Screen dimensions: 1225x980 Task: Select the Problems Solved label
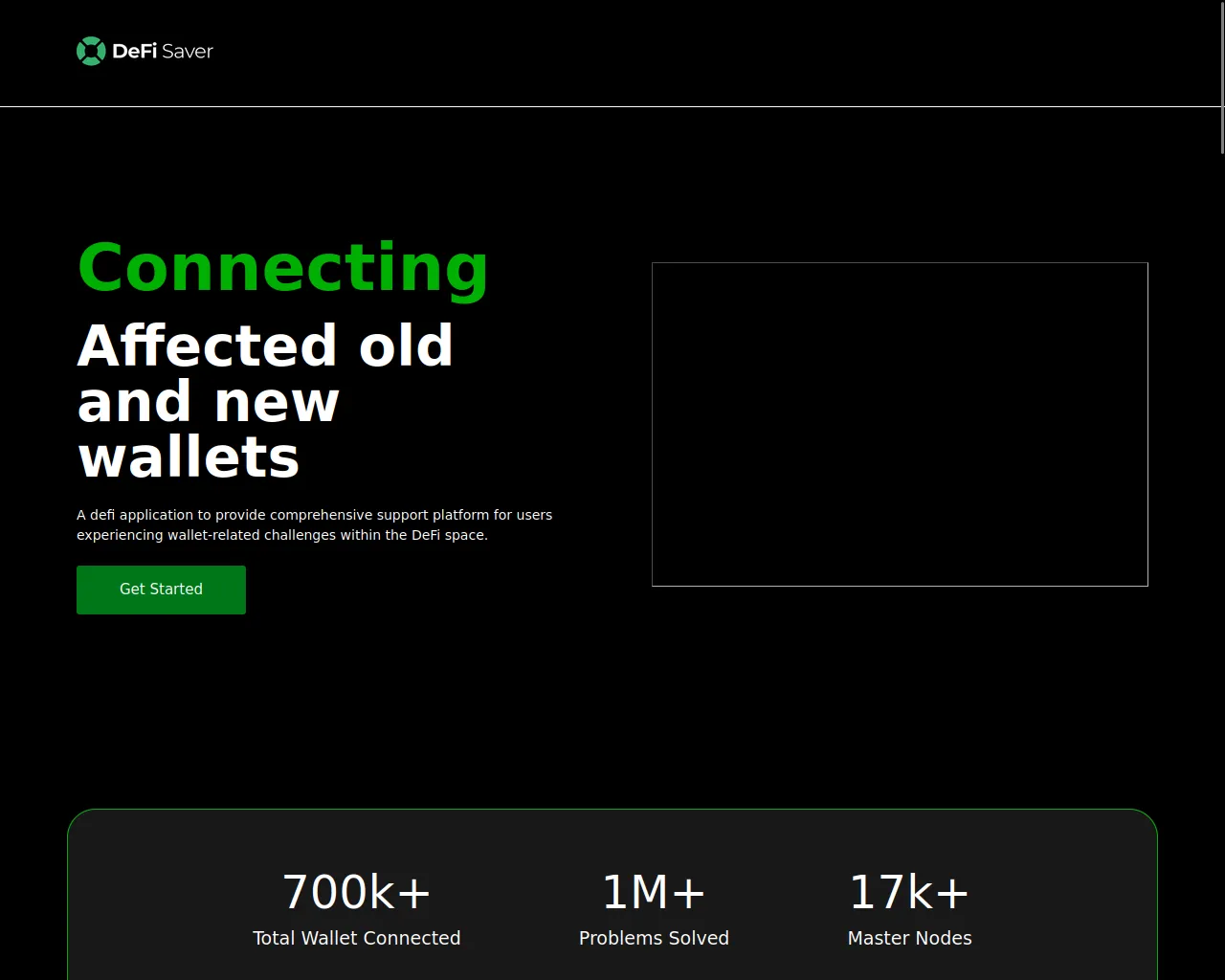(654, 938)
